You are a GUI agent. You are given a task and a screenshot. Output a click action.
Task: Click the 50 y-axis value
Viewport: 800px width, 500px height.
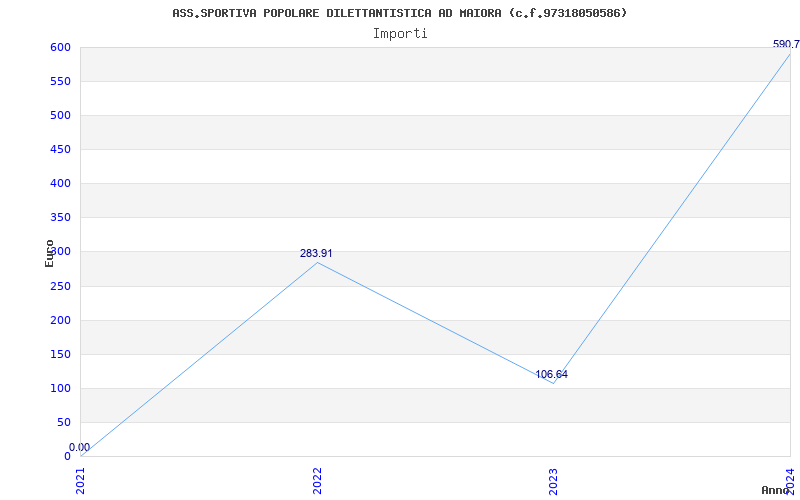(x=64, y=422)
